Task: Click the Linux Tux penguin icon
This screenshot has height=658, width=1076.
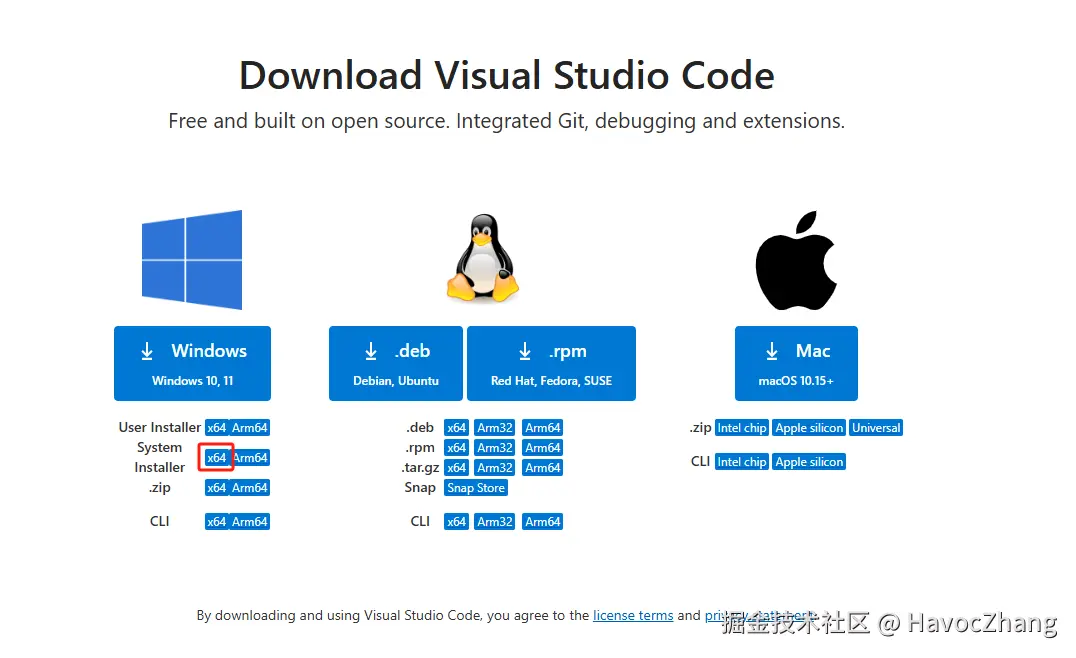Action: [482, 257]
